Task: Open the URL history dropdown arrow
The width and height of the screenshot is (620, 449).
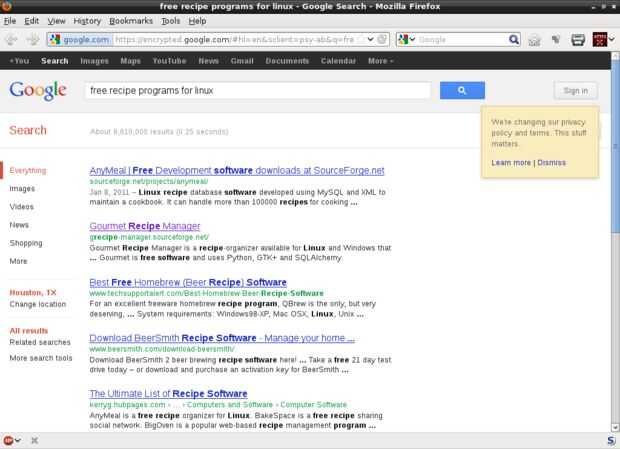Action: (370, 40)
